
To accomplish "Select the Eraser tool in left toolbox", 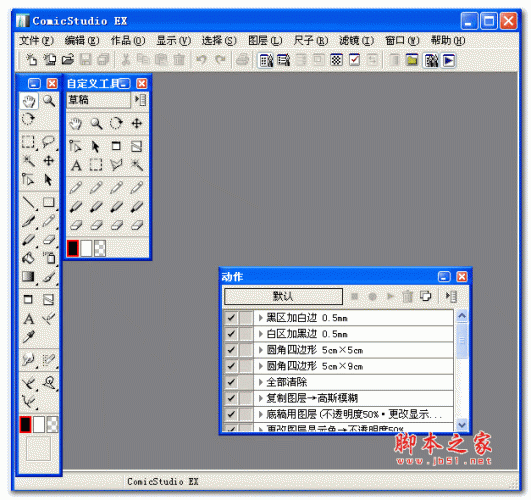I will [x=49, y=240].
